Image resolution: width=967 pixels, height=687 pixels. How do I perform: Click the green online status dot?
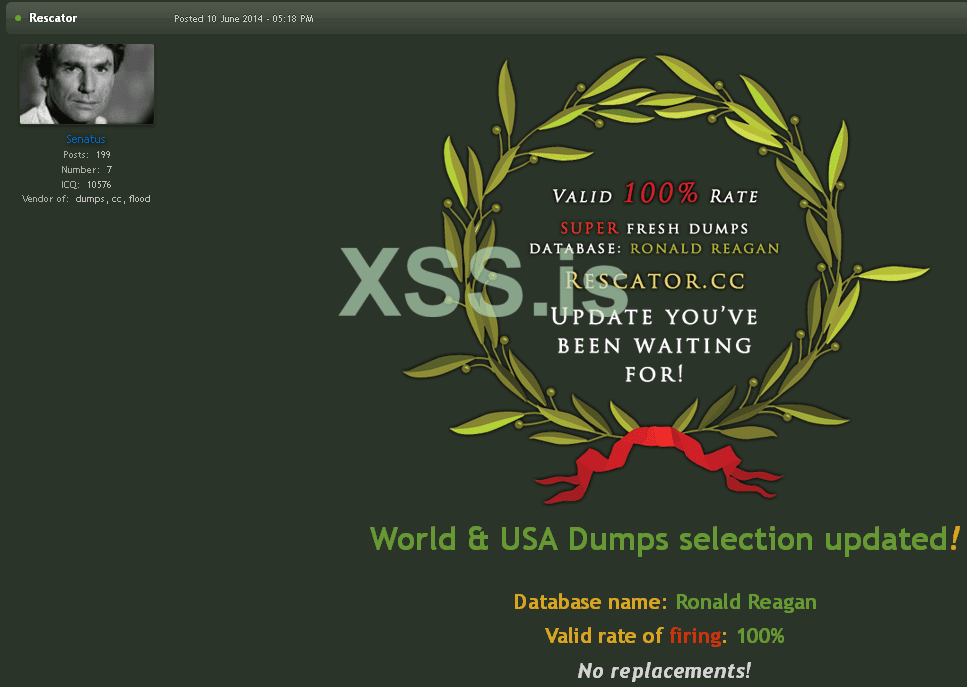point(18,18)
